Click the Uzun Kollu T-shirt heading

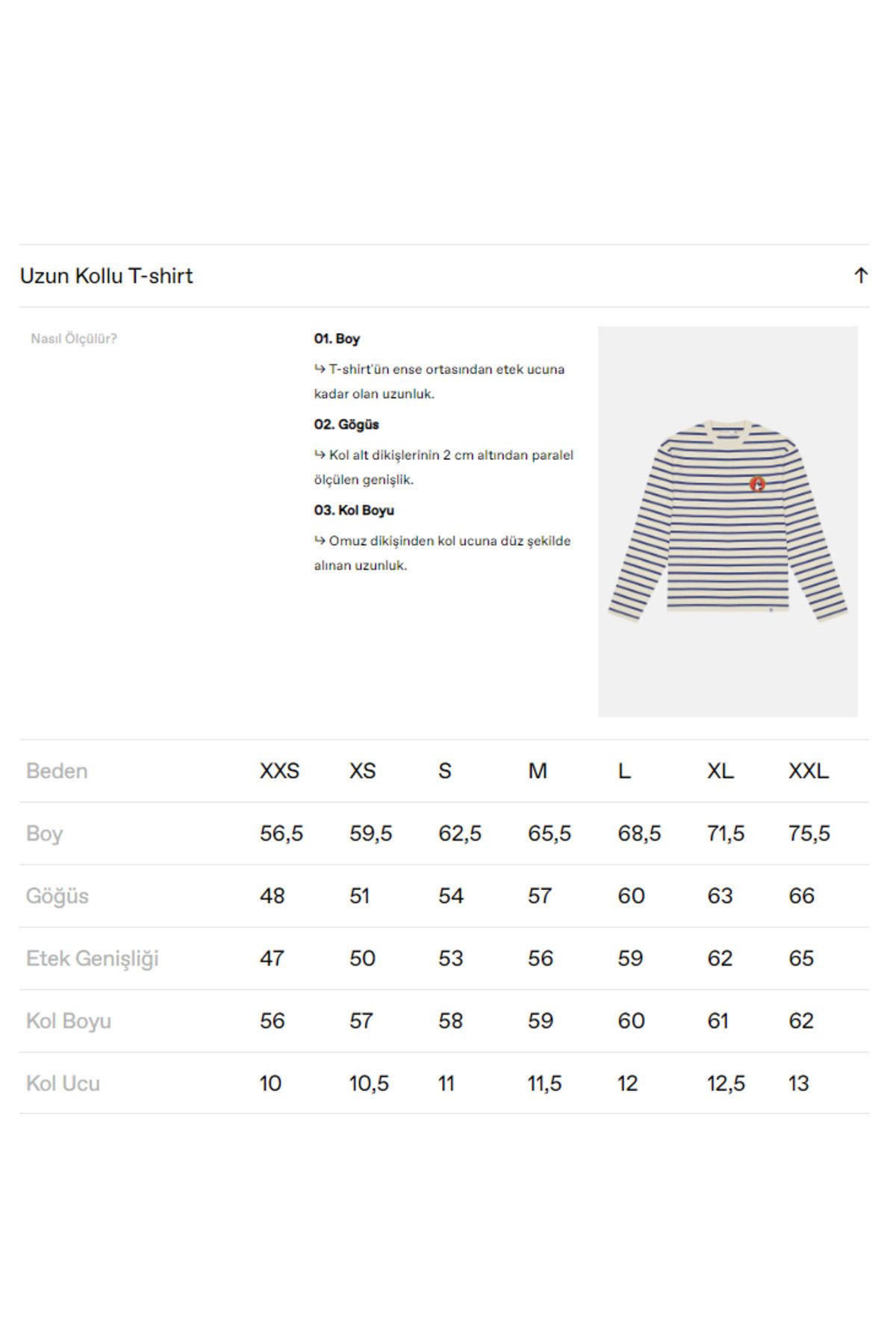[x=106, y=276]
